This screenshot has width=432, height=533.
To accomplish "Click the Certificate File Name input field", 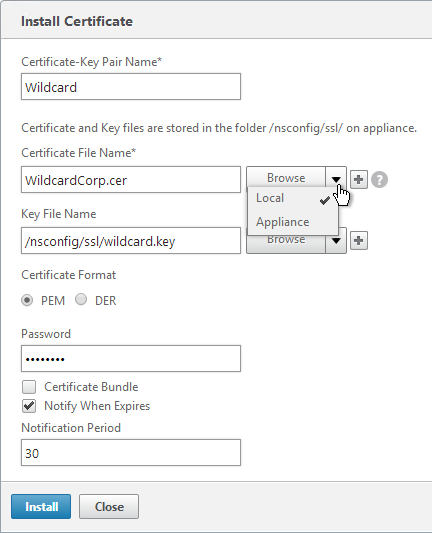I will point(131,179).
